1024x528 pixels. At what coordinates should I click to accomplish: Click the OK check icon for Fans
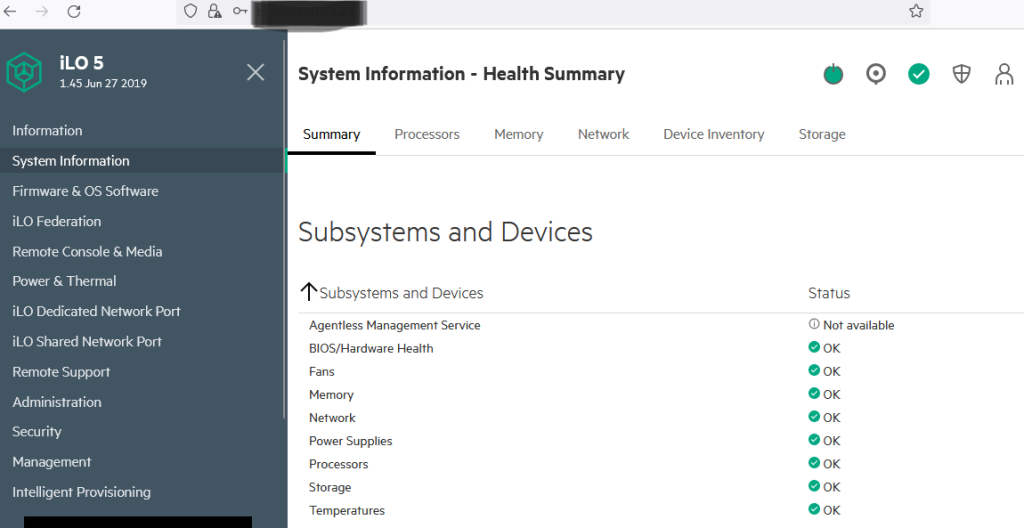(x=814, y=371)
